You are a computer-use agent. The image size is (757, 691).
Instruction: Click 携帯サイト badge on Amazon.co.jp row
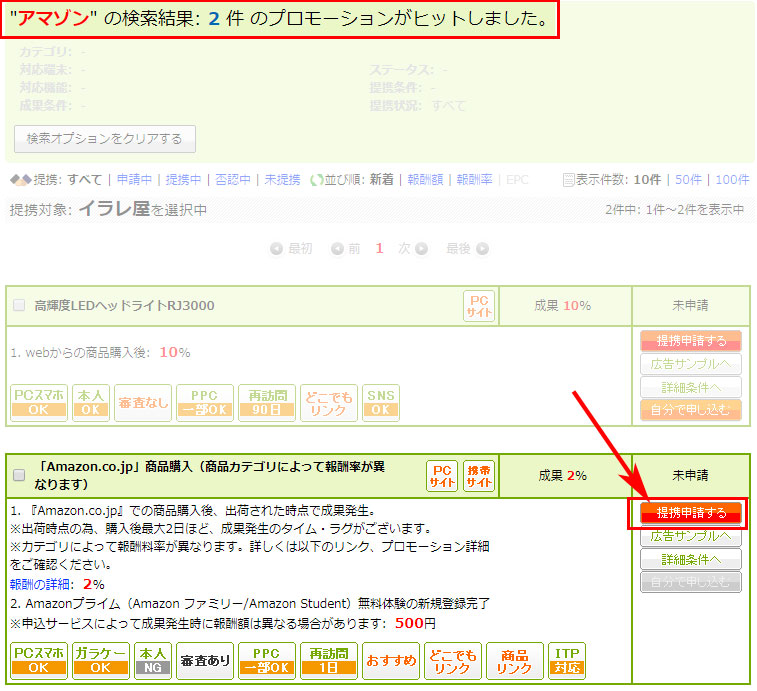[x=479, y=476]
